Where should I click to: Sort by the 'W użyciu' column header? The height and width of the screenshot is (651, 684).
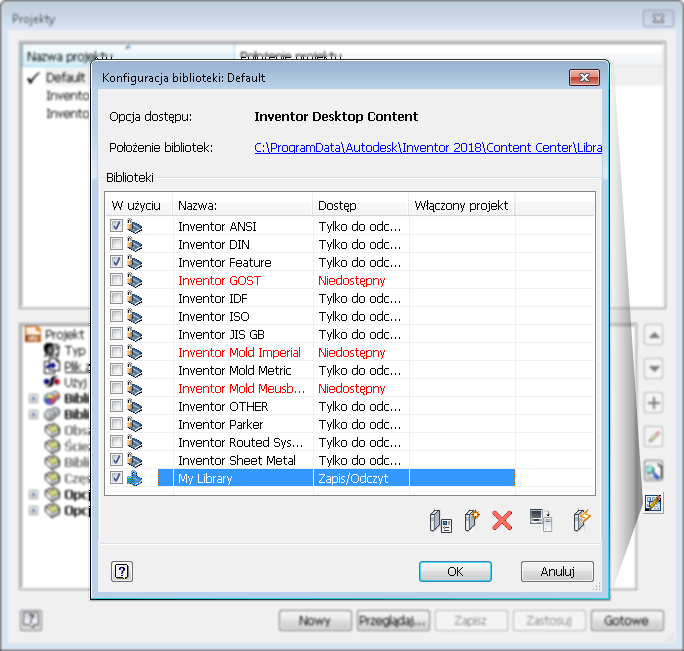(x=139, y=205)
